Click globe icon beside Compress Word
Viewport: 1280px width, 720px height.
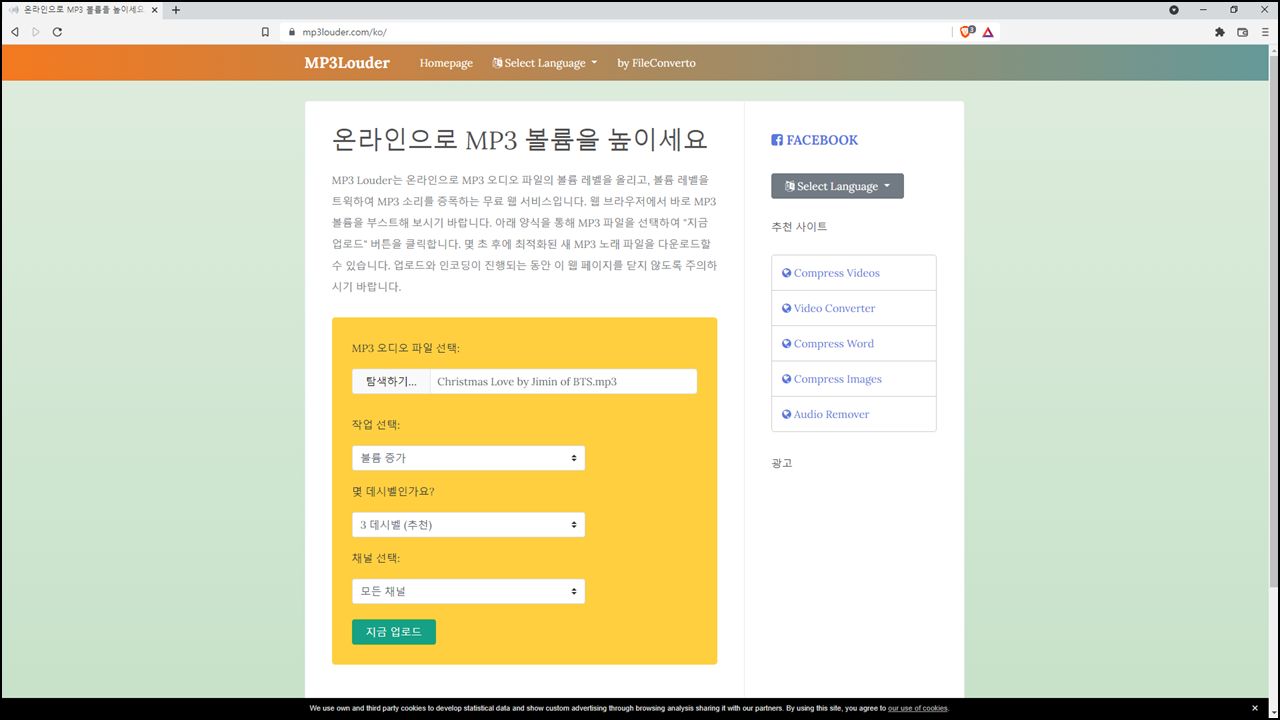[787, 343]
